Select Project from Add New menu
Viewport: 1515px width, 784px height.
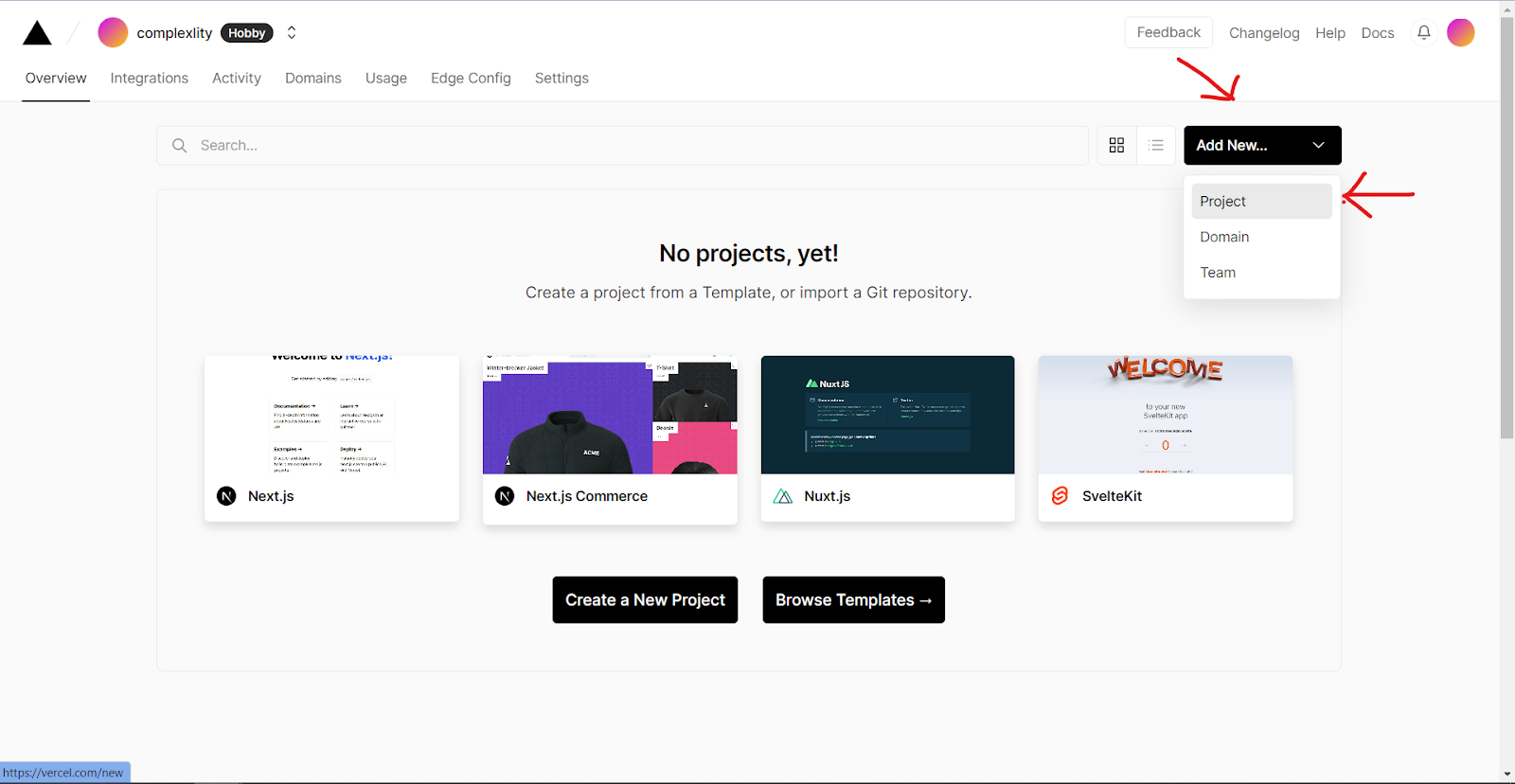coord(1261,201)
